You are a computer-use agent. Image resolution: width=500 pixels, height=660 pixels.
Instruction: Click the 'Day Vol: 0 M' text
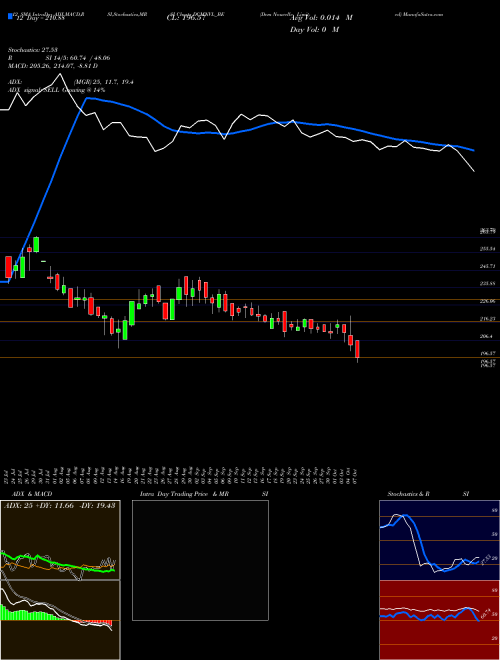314,30
